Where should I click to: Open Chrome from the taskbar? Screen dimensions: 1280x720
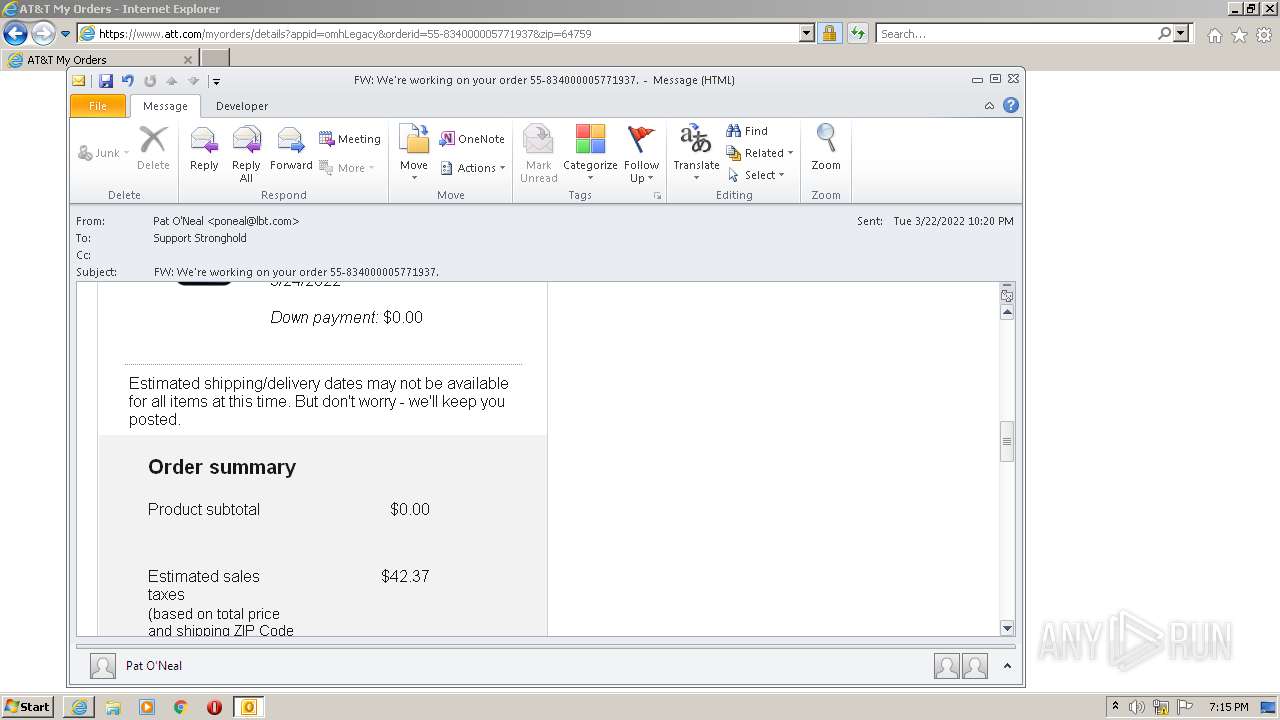click(x=181, y=707)
